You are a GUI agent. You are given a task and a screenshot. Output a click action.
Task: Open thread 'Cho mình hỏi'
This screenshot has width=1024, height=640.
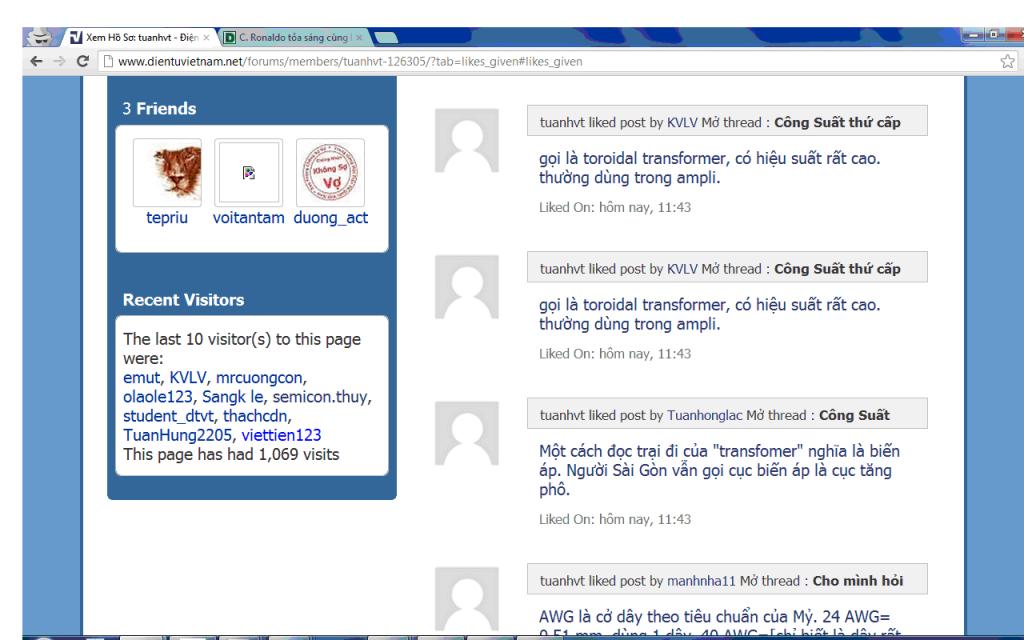[858, 581]
